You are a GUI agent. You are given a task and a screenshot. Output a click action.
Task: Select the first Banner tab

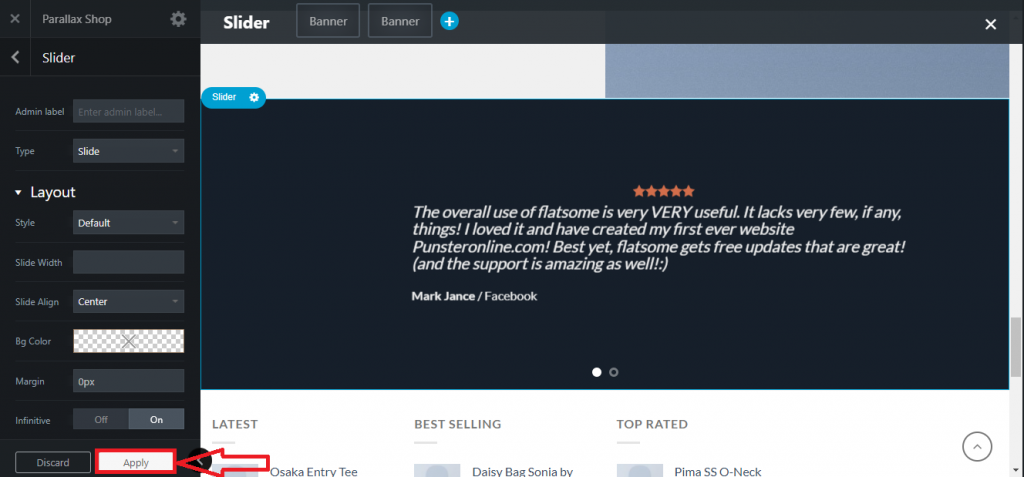tap(328, 22)
